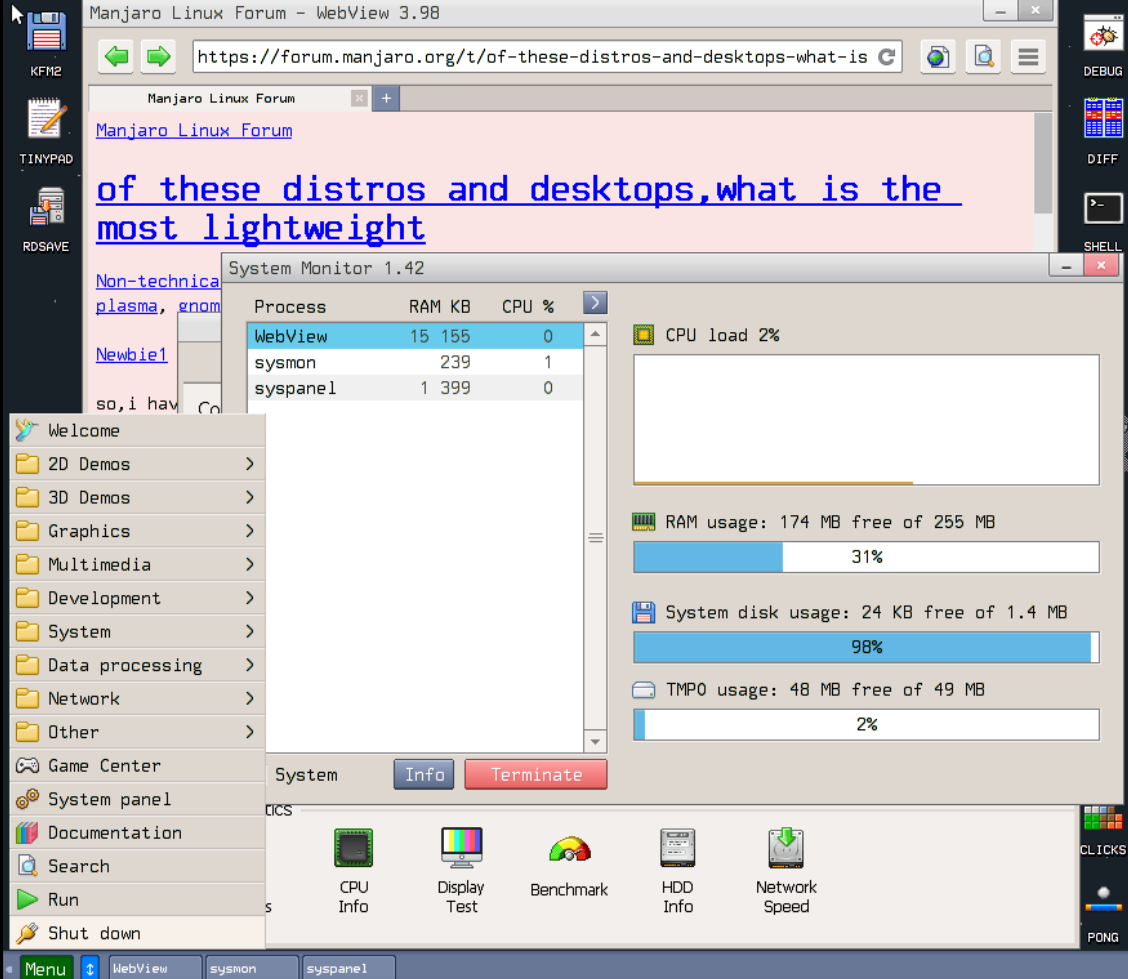Image resolution: width=1128 pixels, height=979 pixels.
Task: Select Shut down in the menu
Action: tap(137, 933)
